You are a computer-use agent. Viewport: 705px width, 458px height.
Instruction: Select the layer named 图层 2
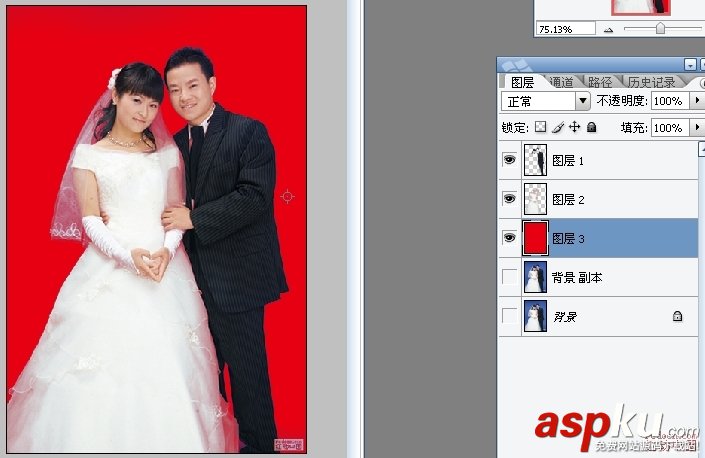(568, 199)
